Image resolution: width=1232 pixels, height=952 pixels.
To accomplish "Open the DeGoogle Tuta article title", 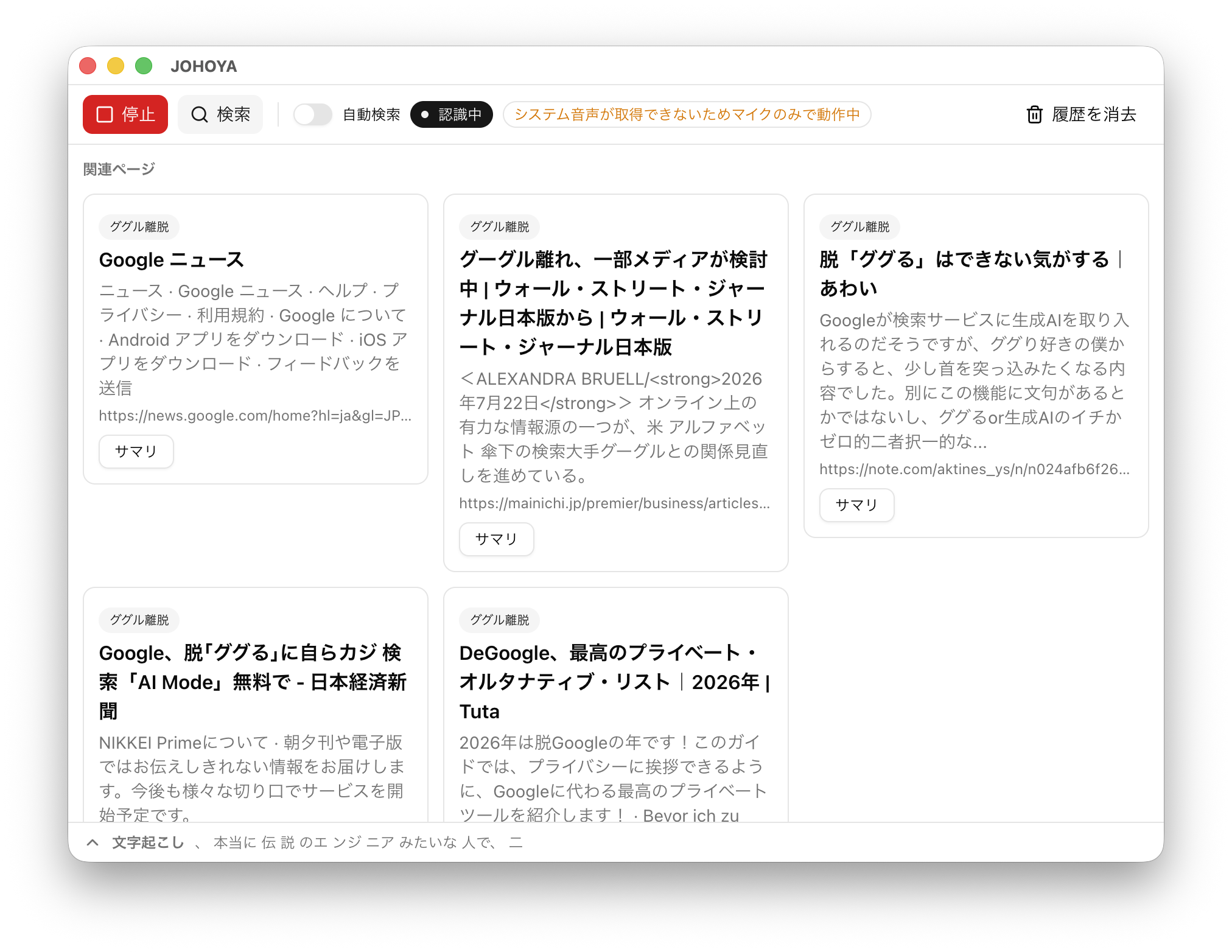I will pyautogui.click(x=615, y=682).
